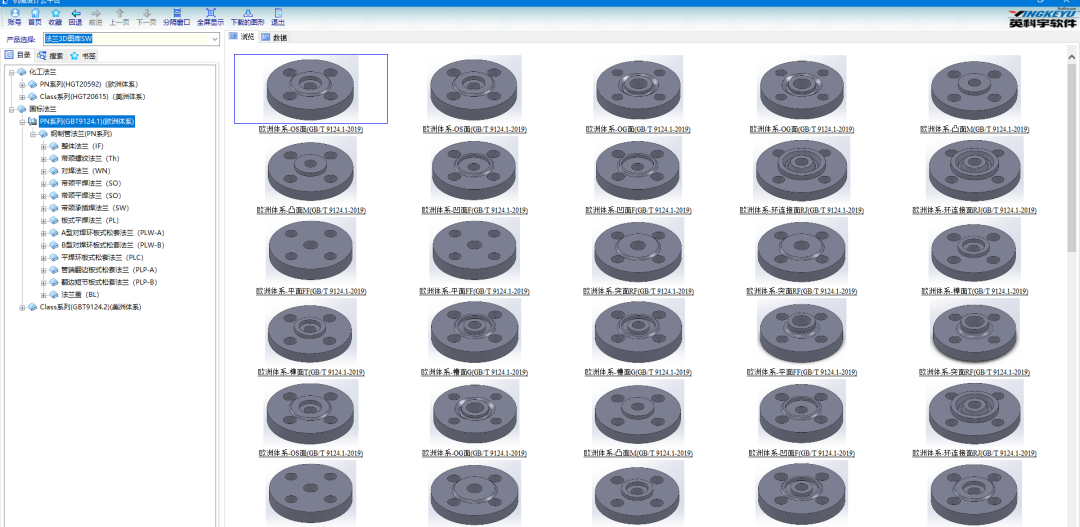Click the 收藏 favorites star icon

pyautogui.click(x=55, y=16)
